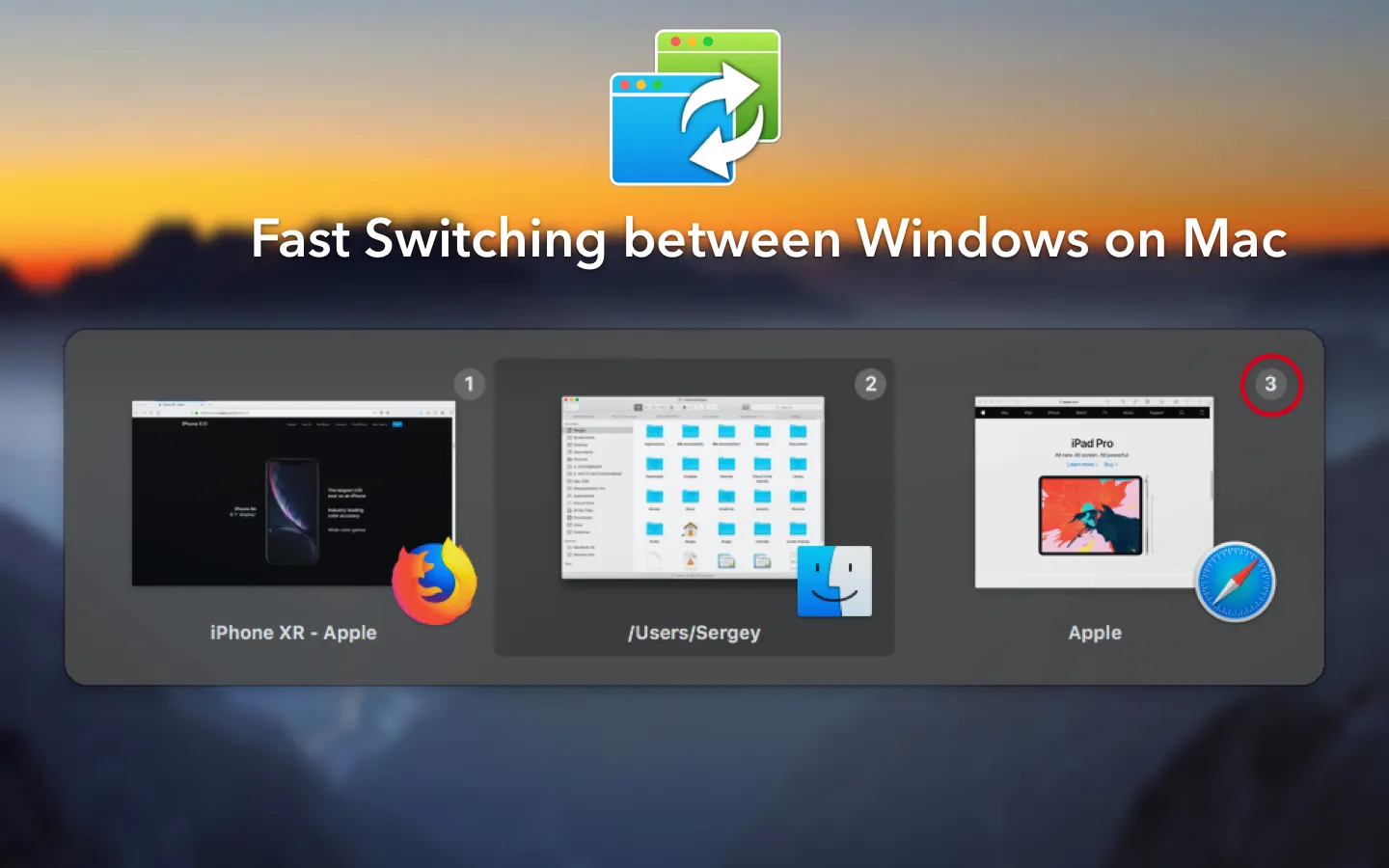Toggle list view in the Finder toolbar

pyautogui.click(x=647, y=406)
